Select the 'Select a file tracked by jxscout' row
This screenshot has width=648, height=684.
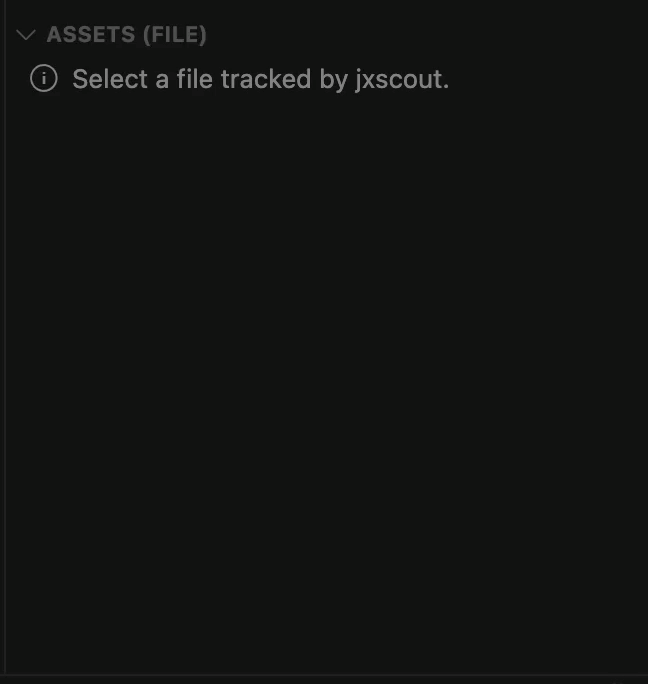pyautogui.click(x=260, y=79)
